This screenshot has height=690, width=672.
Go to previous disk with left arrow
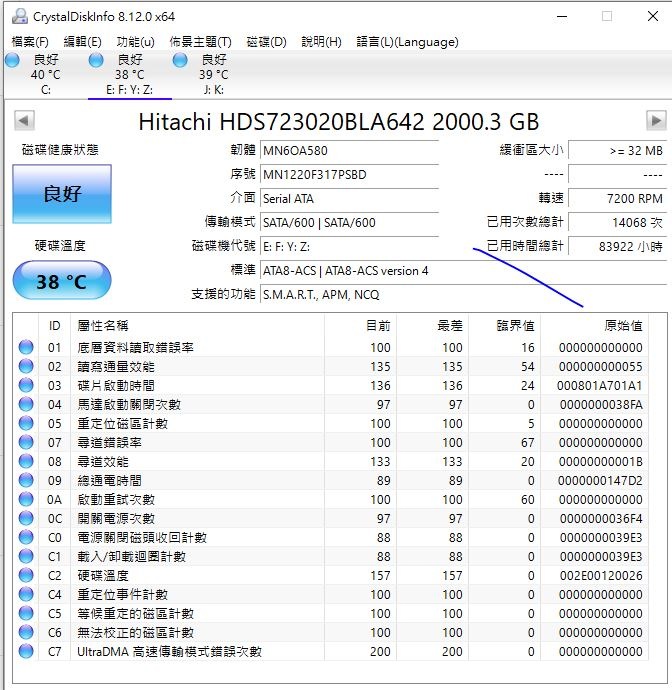click(24, 120)
